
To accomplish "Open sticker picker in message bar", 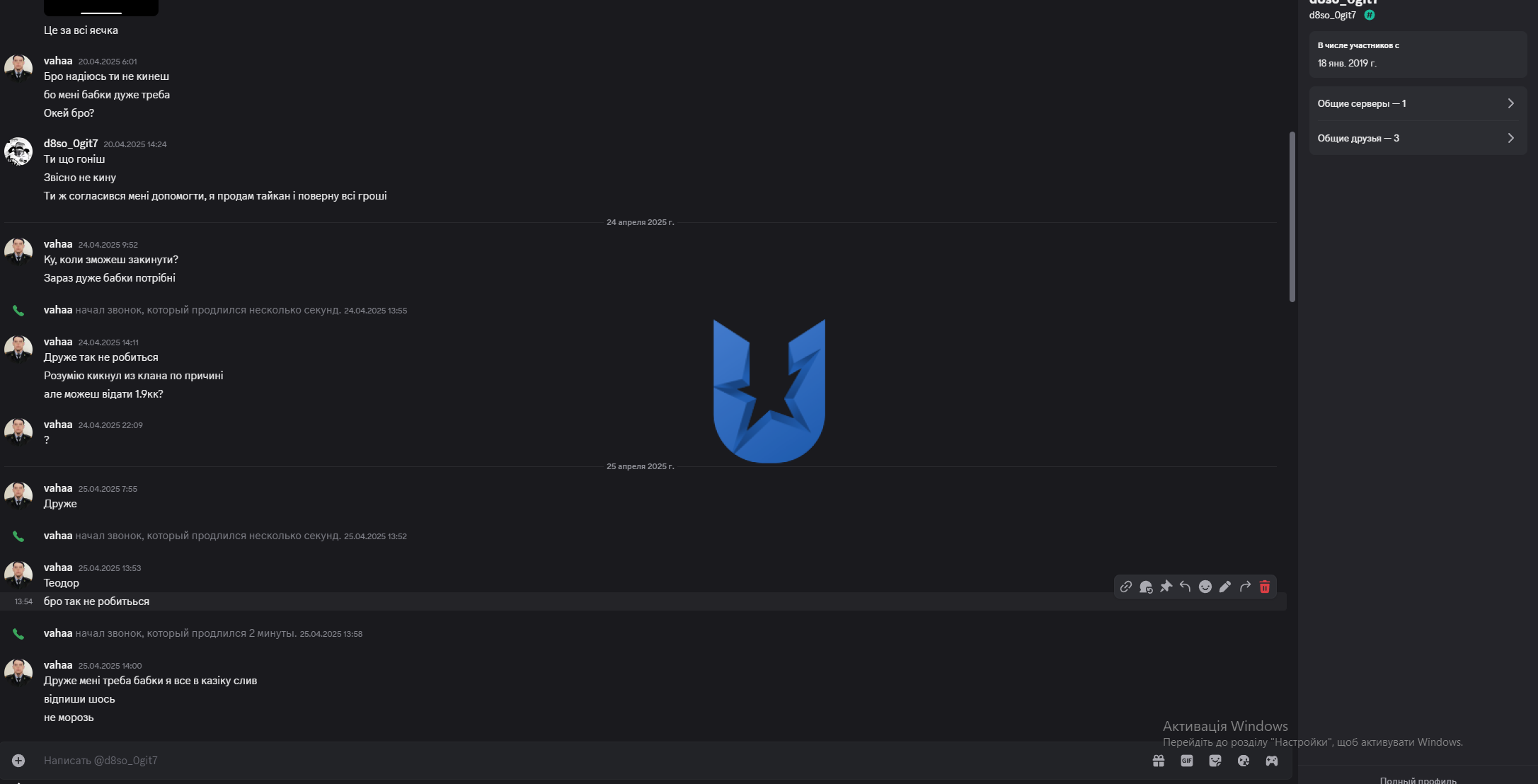I will tap(1215, 761).
